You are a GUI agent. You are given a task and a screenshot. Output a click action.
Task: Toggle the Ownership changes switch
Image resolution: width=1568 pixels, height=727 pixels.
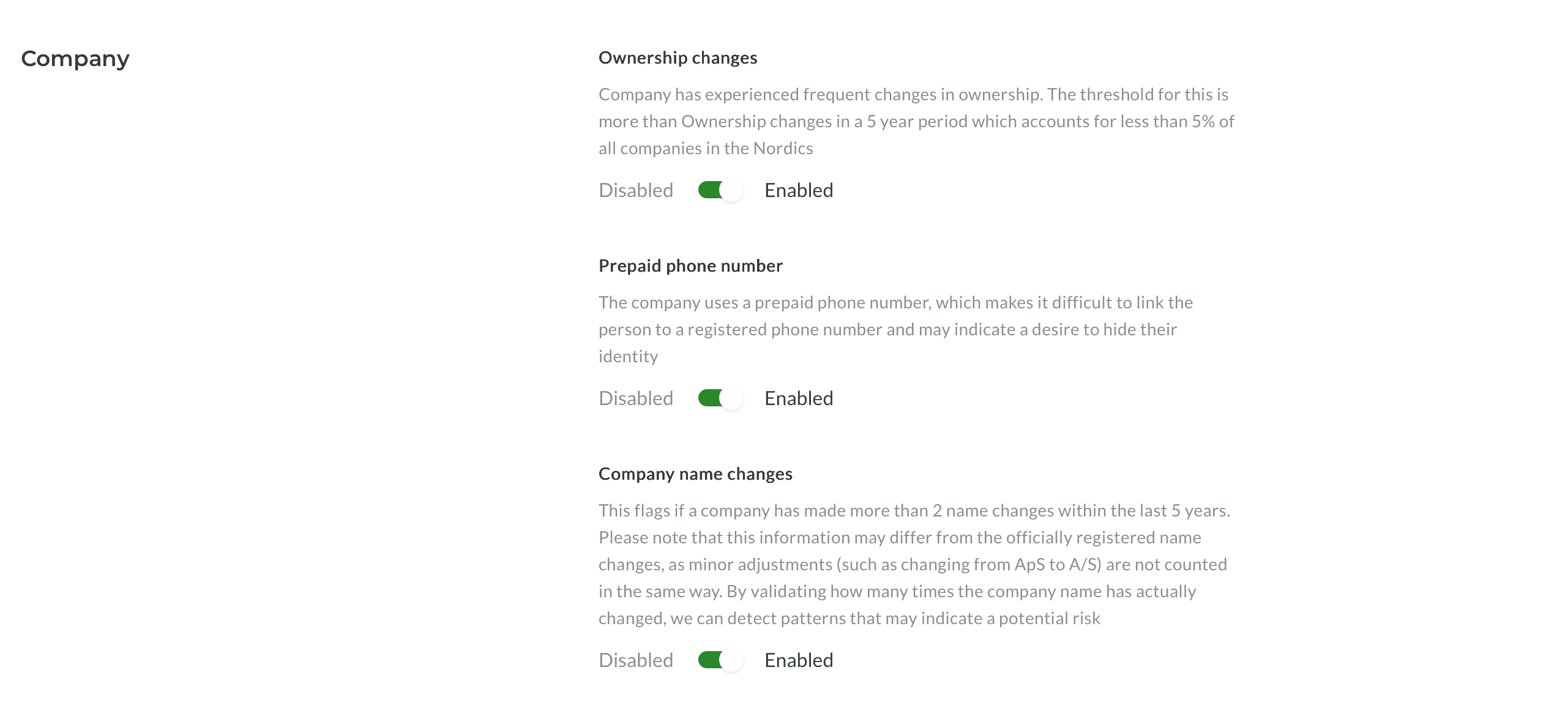(x=720, y=190)
